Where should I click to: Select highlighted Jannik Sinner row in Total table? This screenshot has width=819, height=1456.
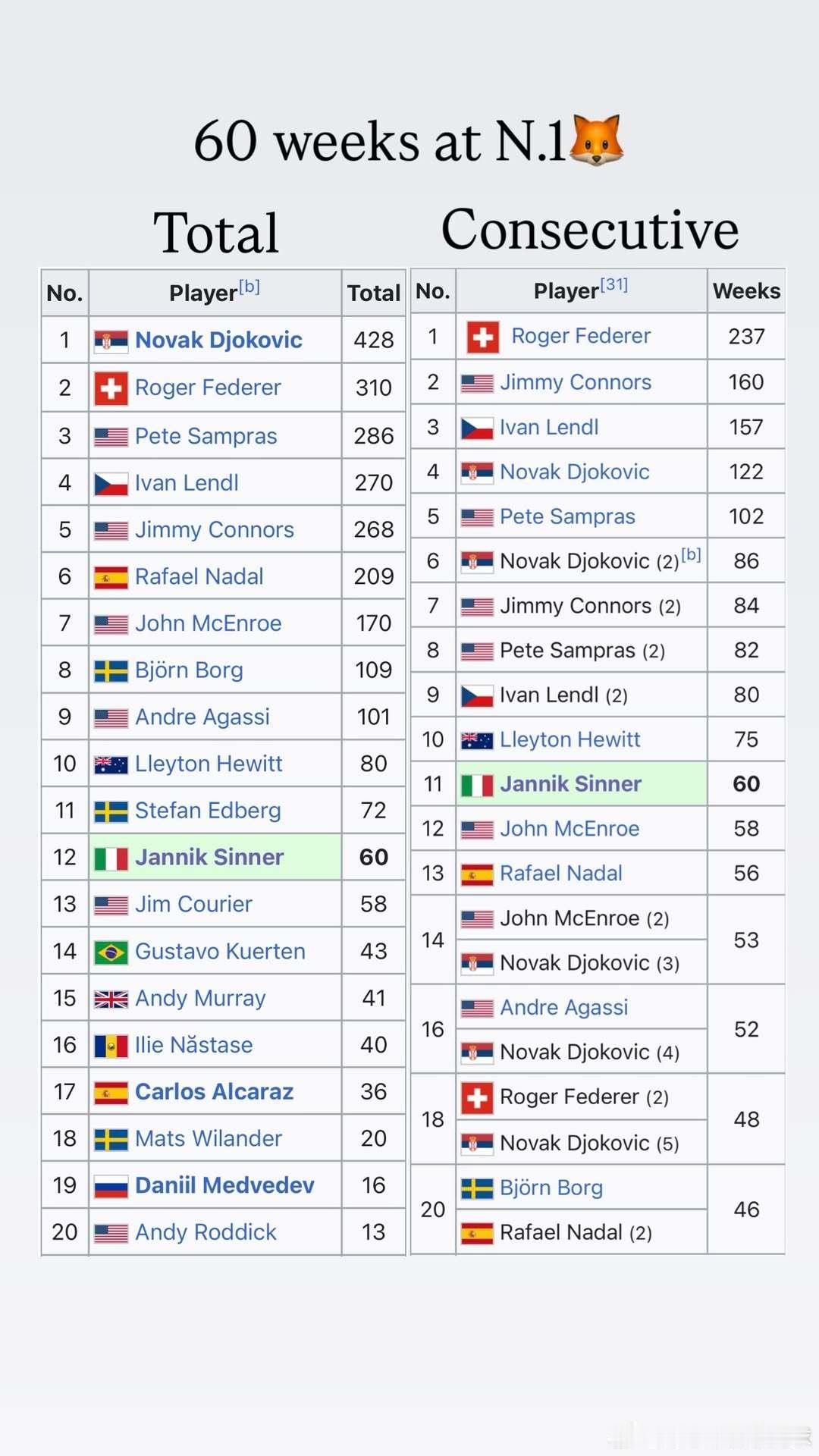(224, 857)
